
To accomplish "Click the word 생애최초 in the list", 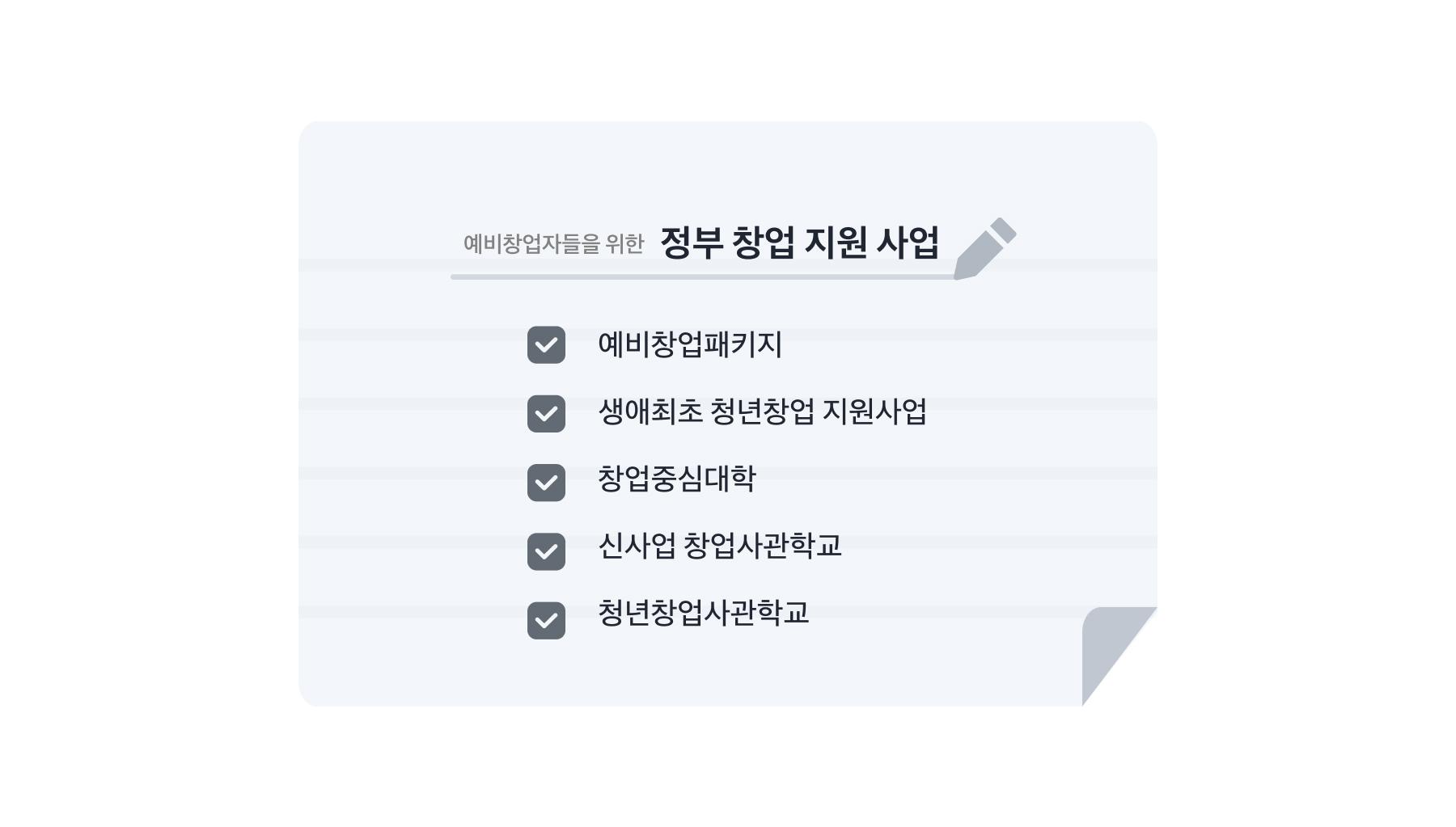I will click(650, 412).
